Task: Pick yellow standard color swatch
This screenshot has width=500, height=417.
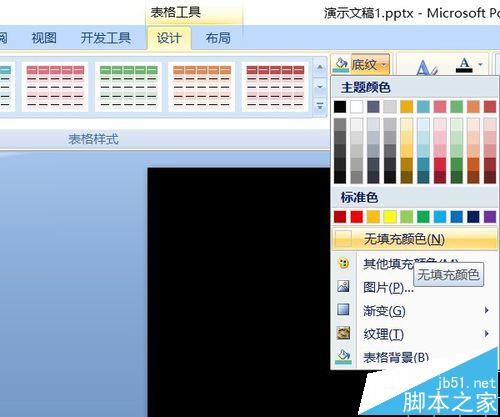Action: pos(390,217)
